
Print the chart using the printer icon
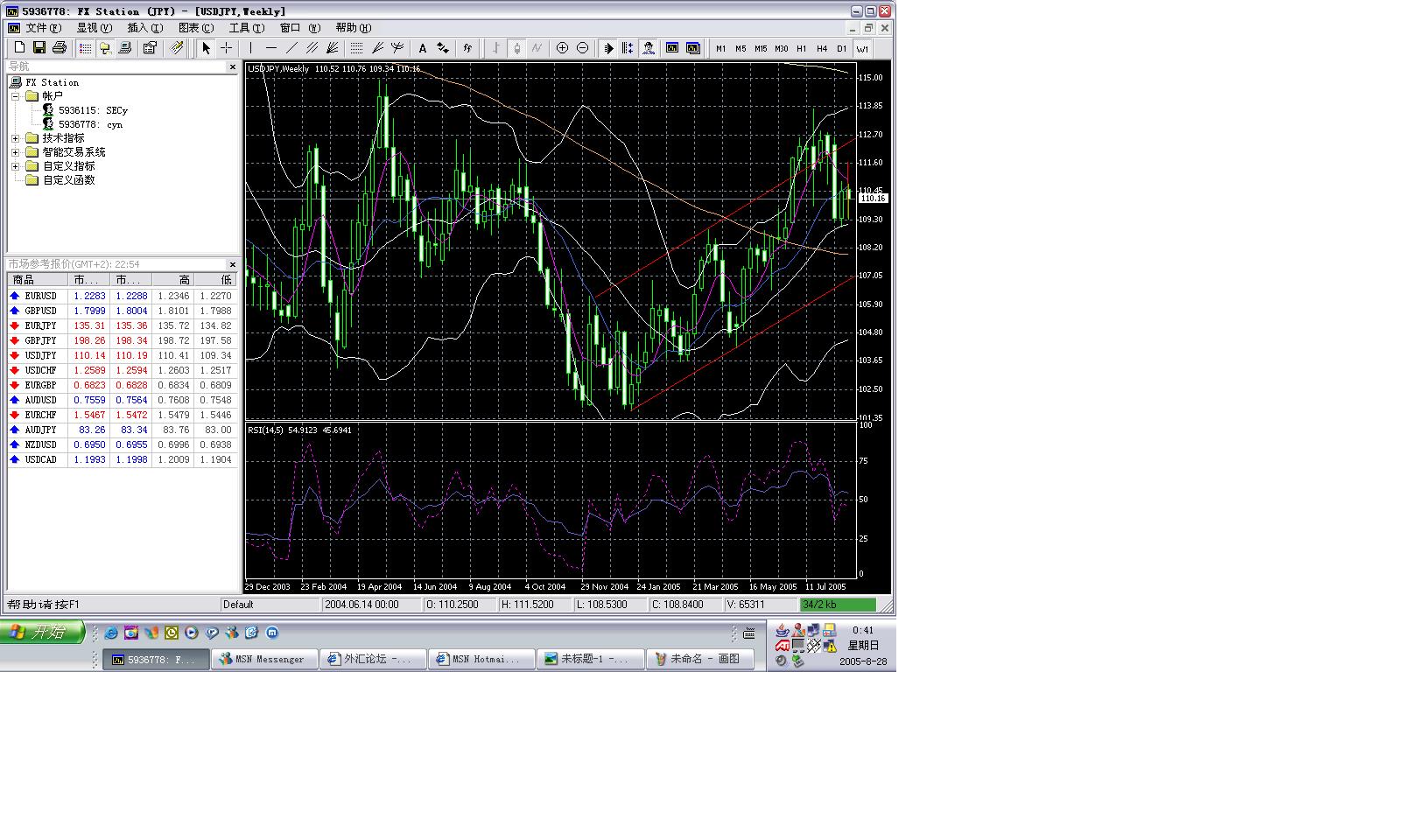pos(60,48)
